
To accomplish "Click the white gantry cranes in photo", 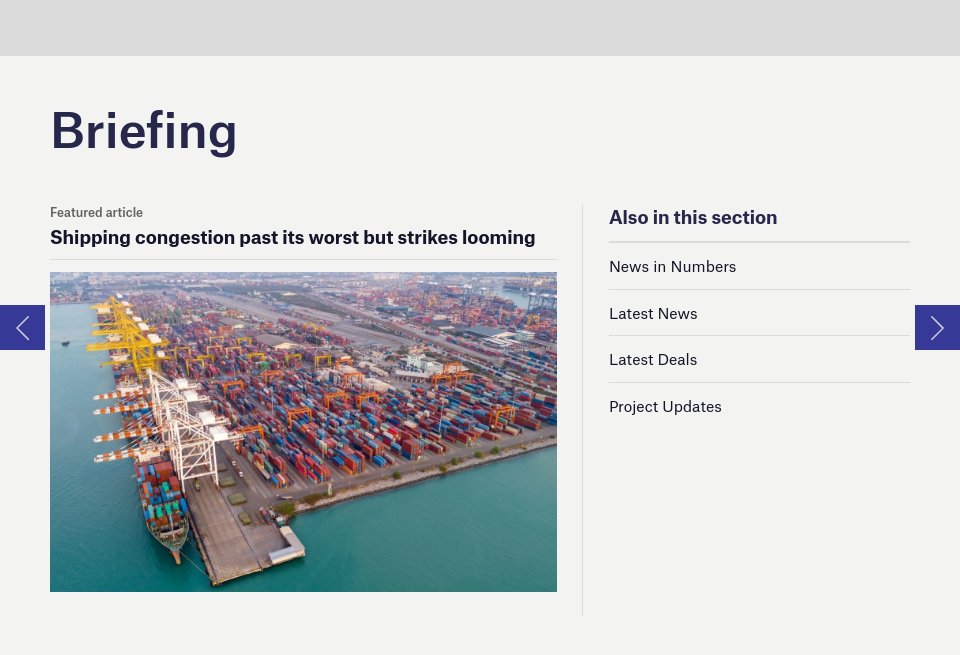I will click(185, 425).
